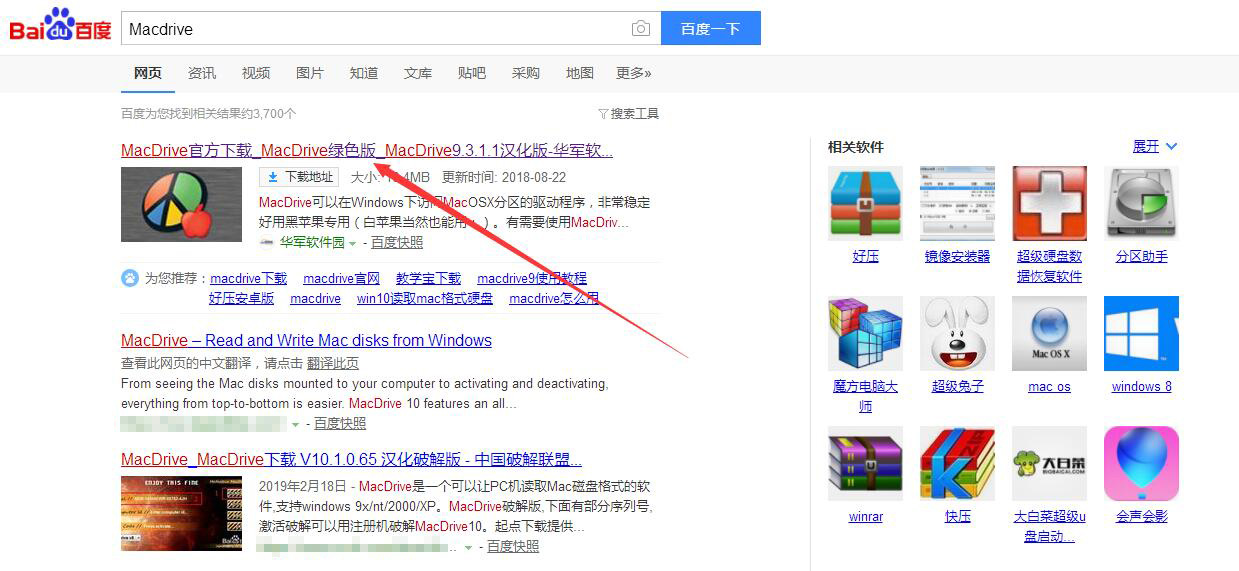Click suggested search macdrive下载
Viewport: 1239px width, 571px height.
249,278
